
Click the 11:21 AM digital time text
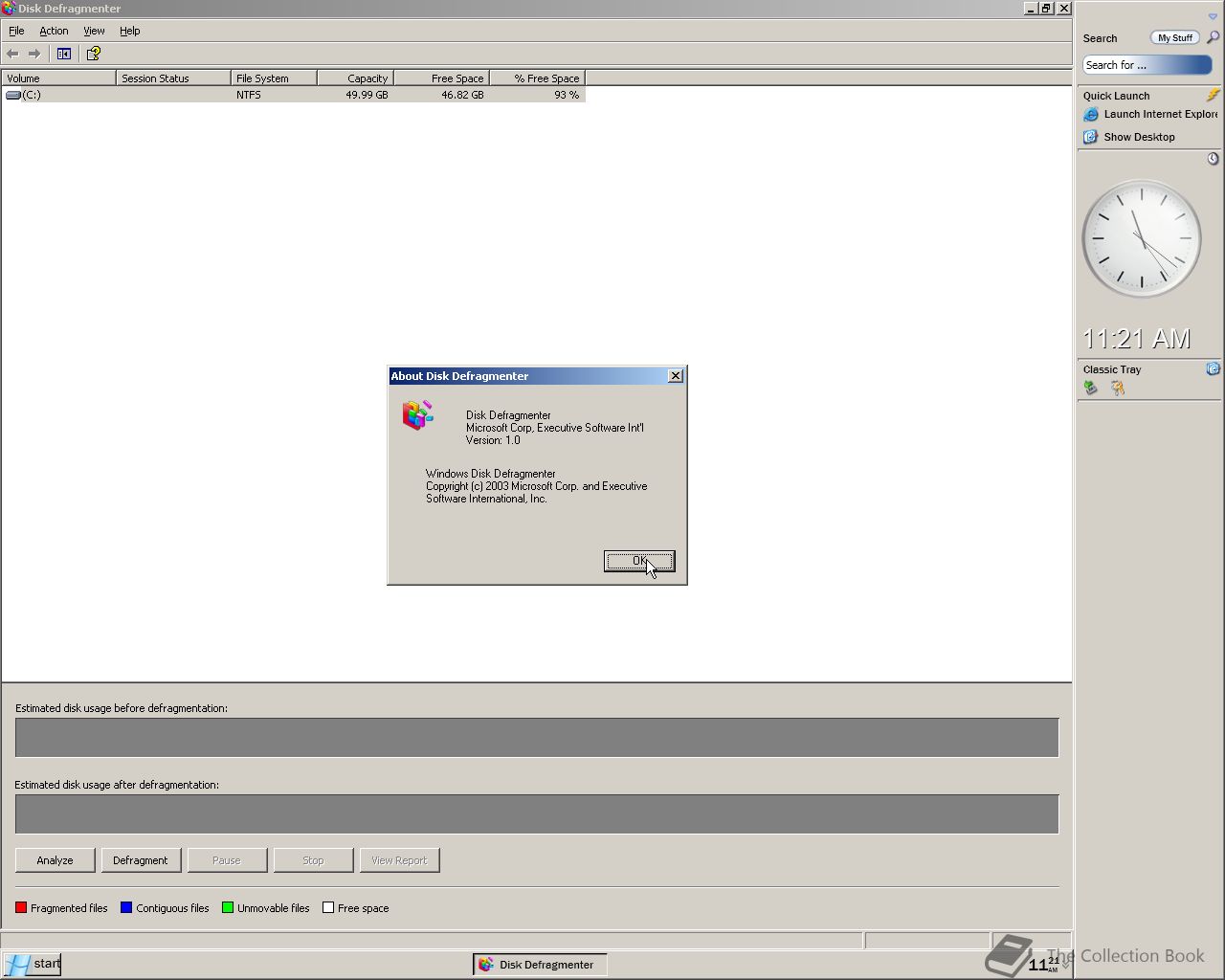point(1137,339)
